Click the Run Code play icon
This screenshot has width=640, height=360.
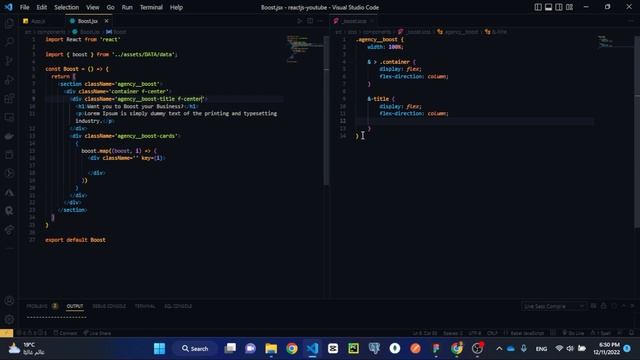(300, 21)
